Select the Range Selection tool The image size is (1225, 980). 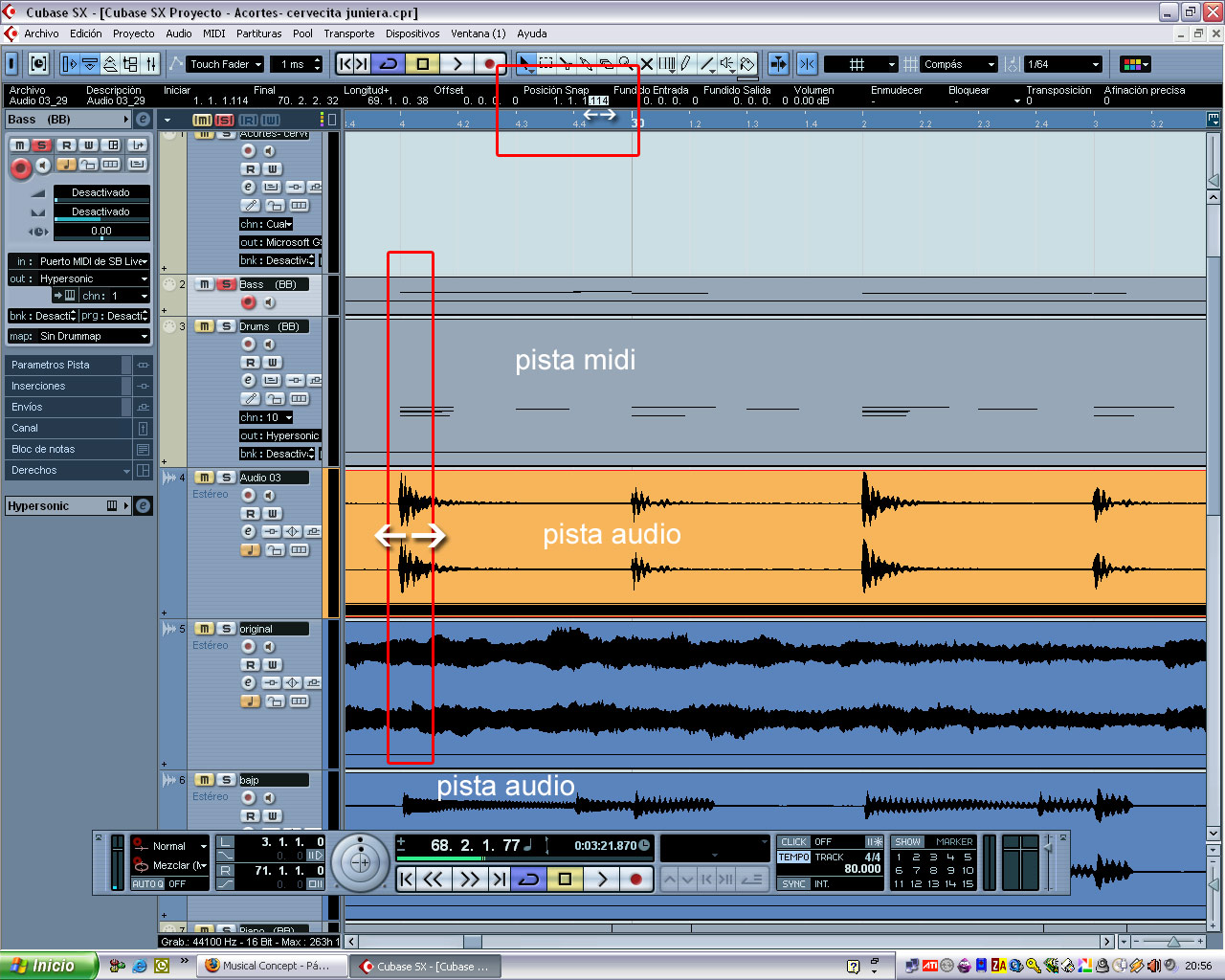tap(546, 64)
